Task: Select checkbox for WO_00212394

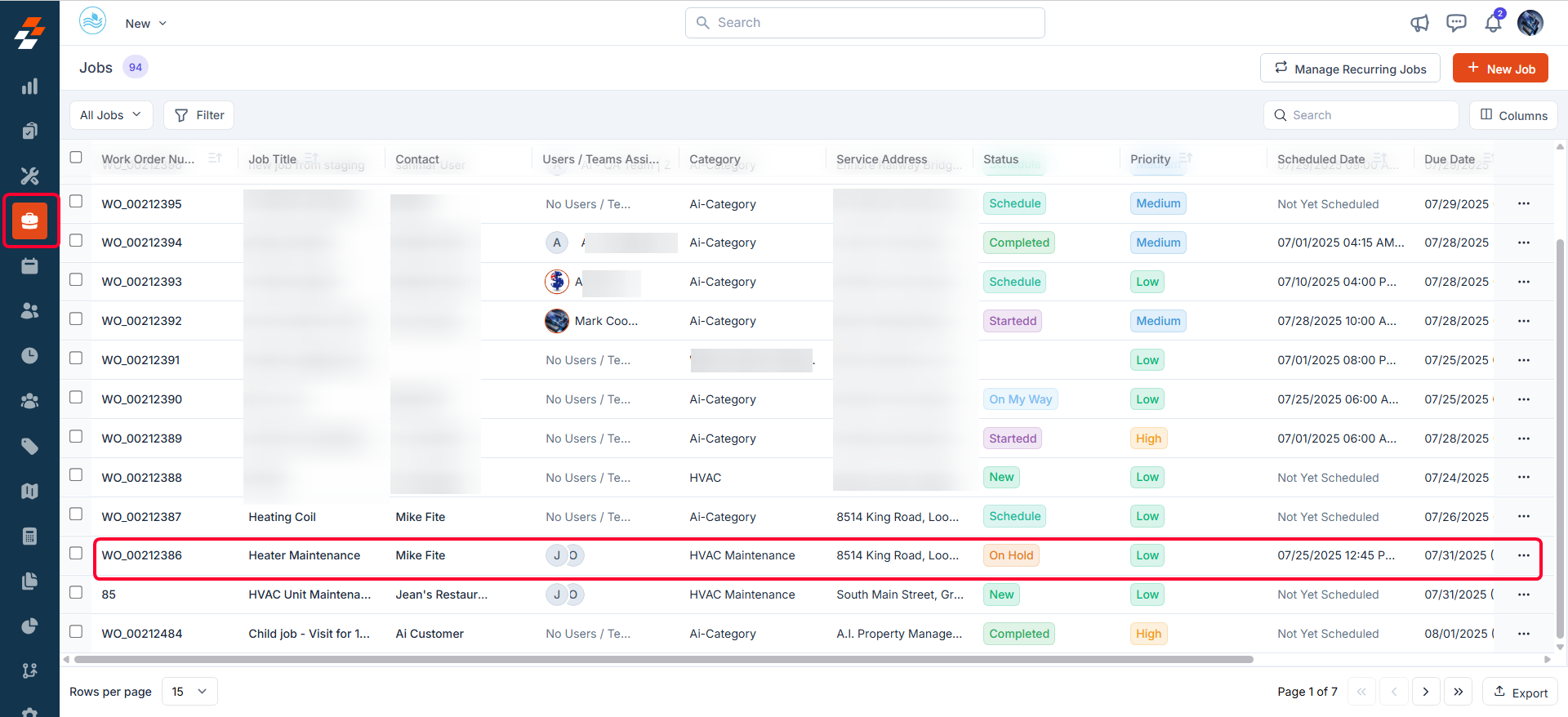Action: 76,240
